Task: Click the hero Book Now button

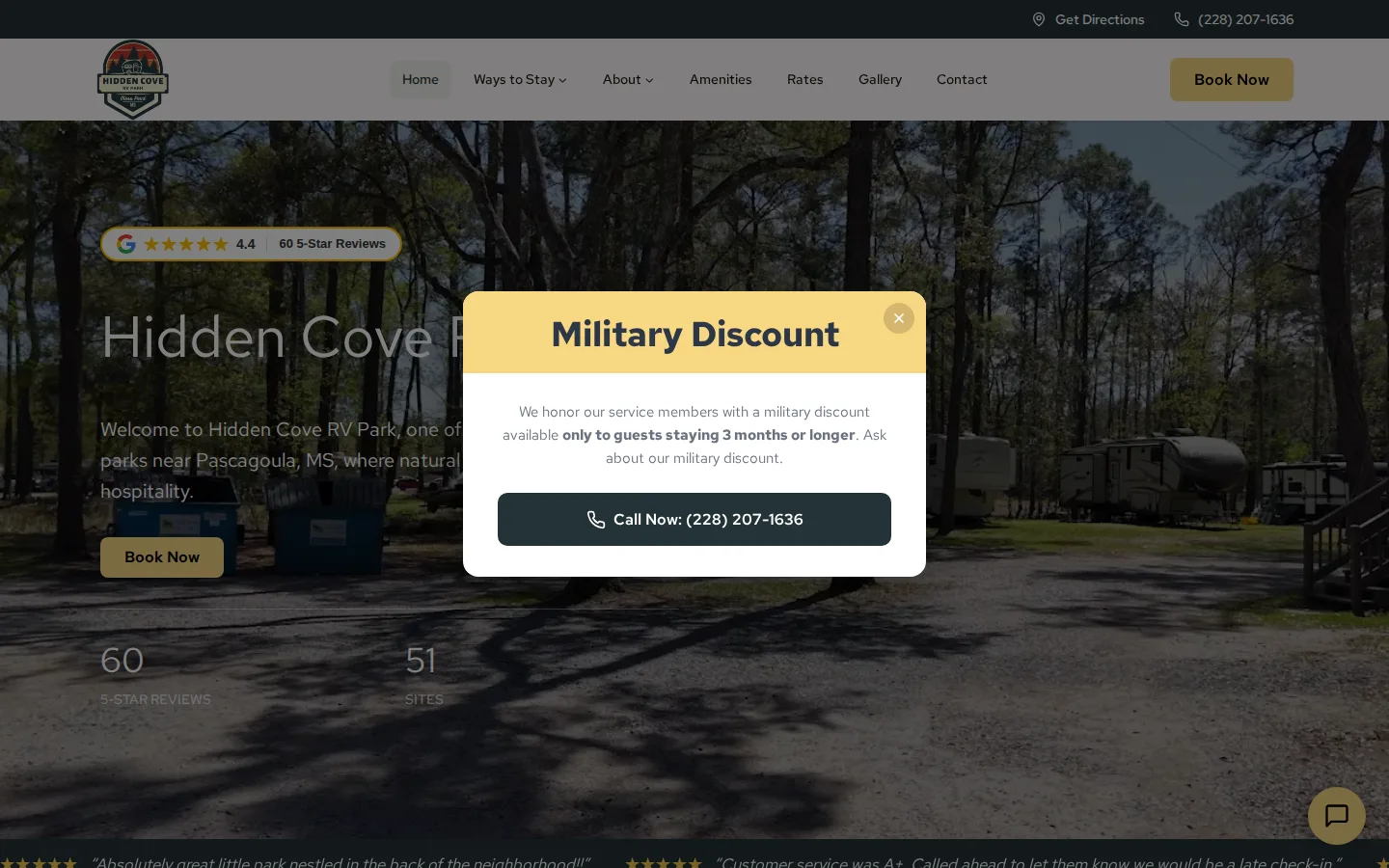Action: (x=162, y=557)
